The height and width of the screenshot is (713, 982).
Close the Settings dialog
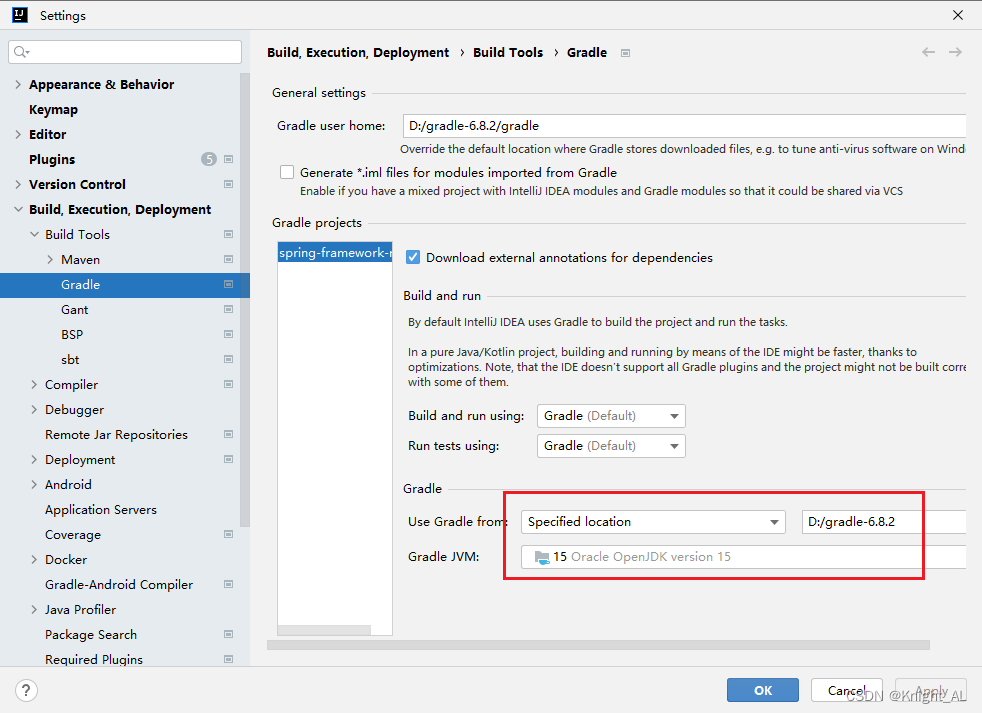click(x=958, y=15)
